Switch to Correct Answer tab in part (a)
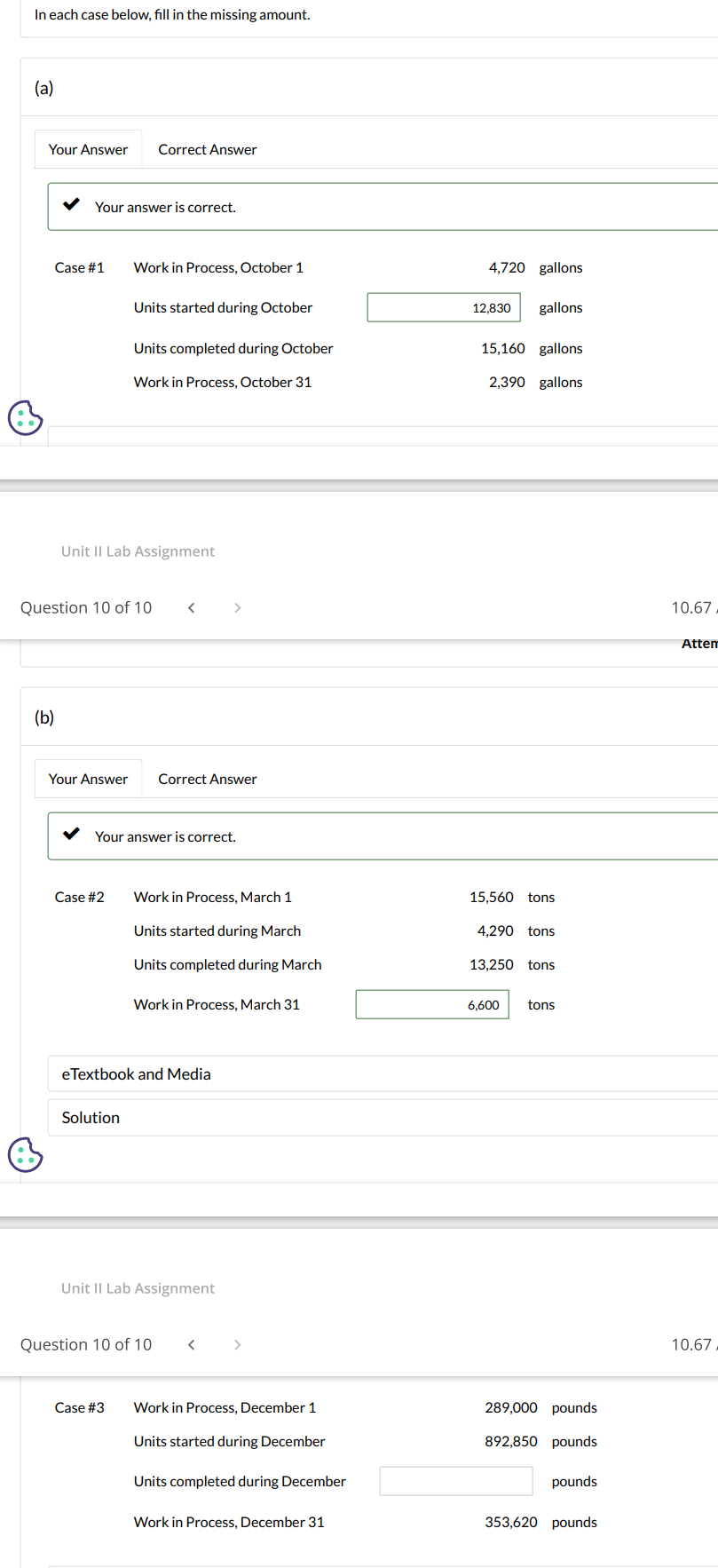Screen dimensions: 718x1568 [x=208, y=149]
